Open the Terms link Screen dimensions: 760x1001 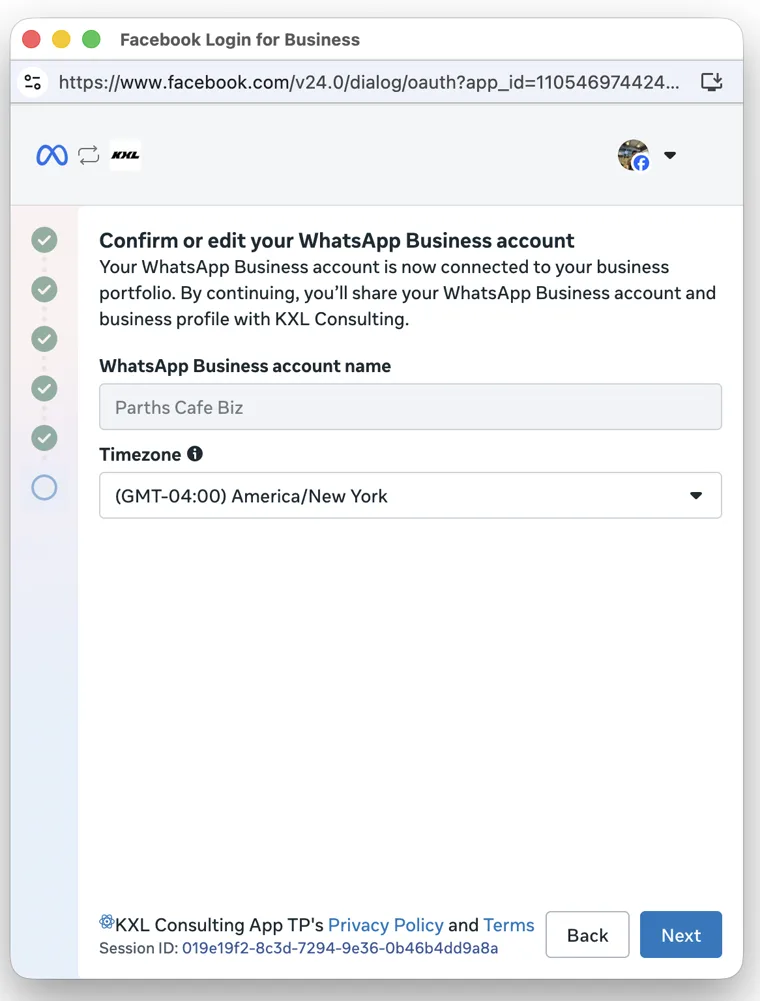click(x=509, y=925)
